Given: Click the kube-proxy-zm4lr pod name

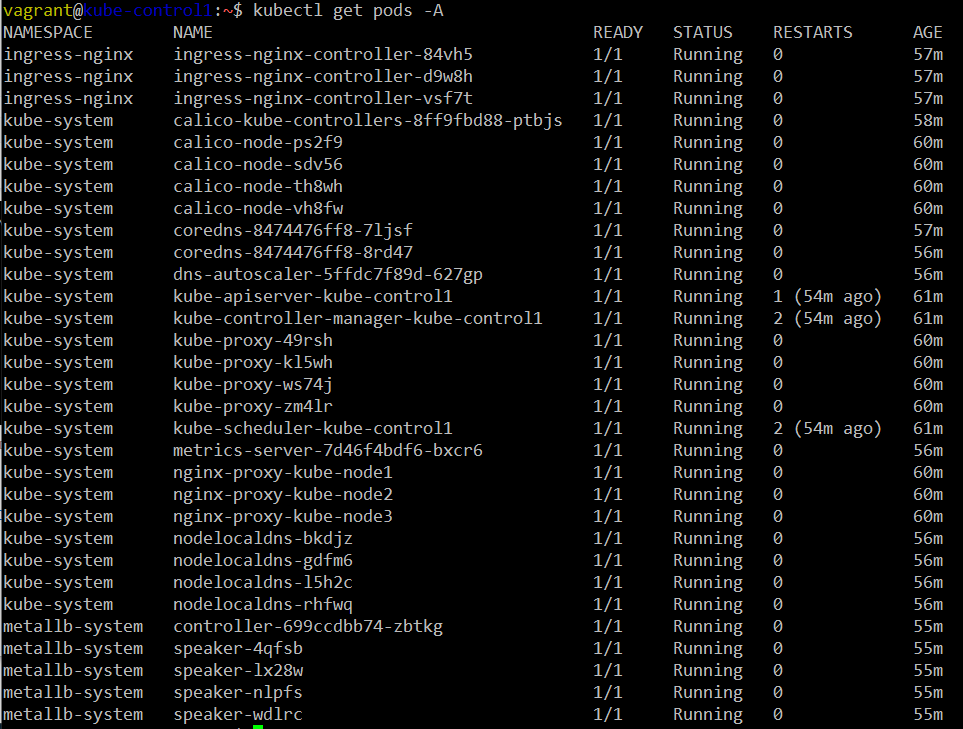Looking at the screenshot, I should coord(253,407).
